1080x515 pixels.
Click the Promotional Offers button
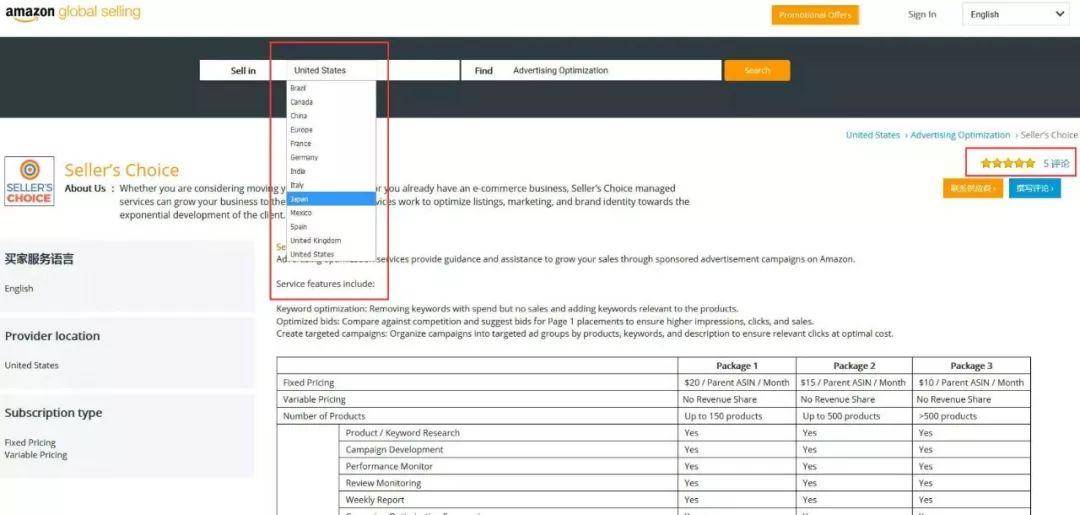(x=815, y=14)
